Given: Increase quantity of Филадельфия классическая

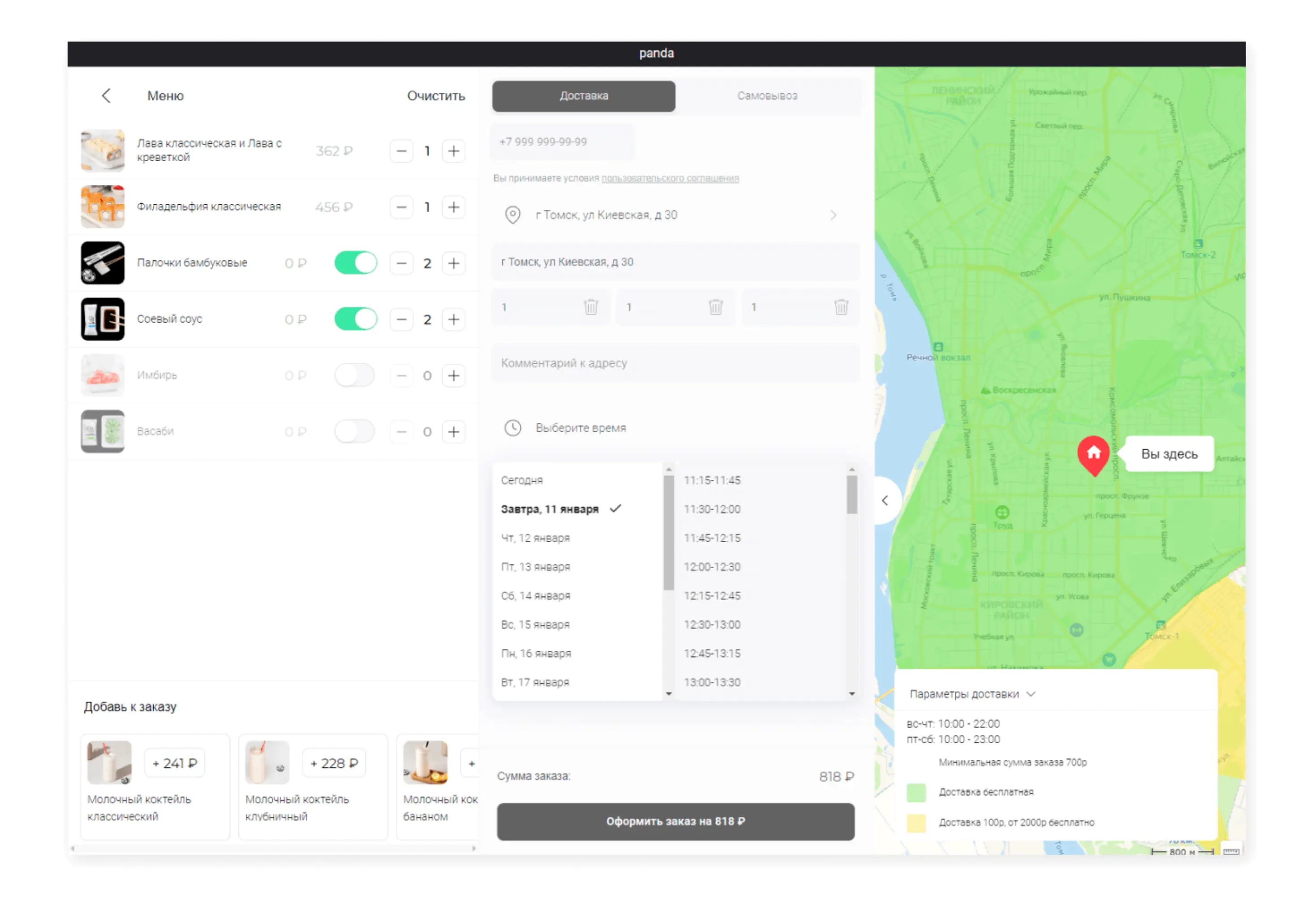Looking at the screenshot, I should [x=454, y=207].
